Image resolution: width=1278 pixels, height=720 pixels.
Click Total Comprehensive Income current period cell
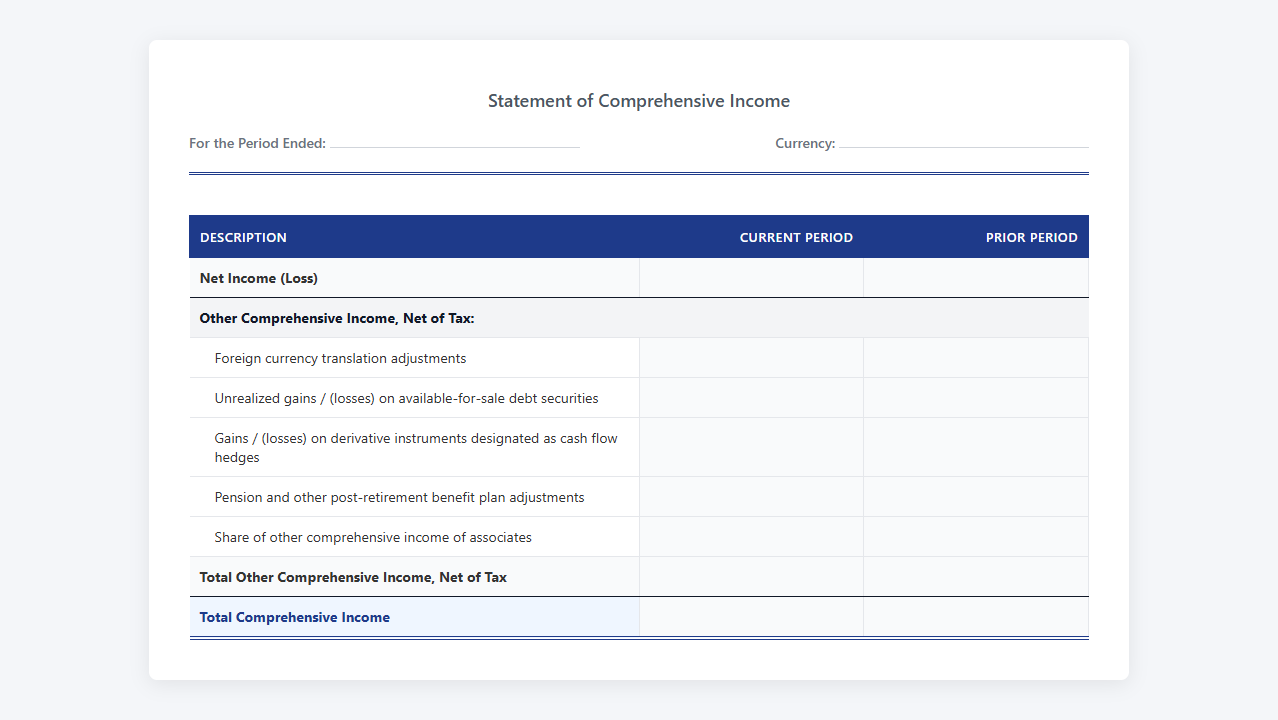tap(752, 617)
